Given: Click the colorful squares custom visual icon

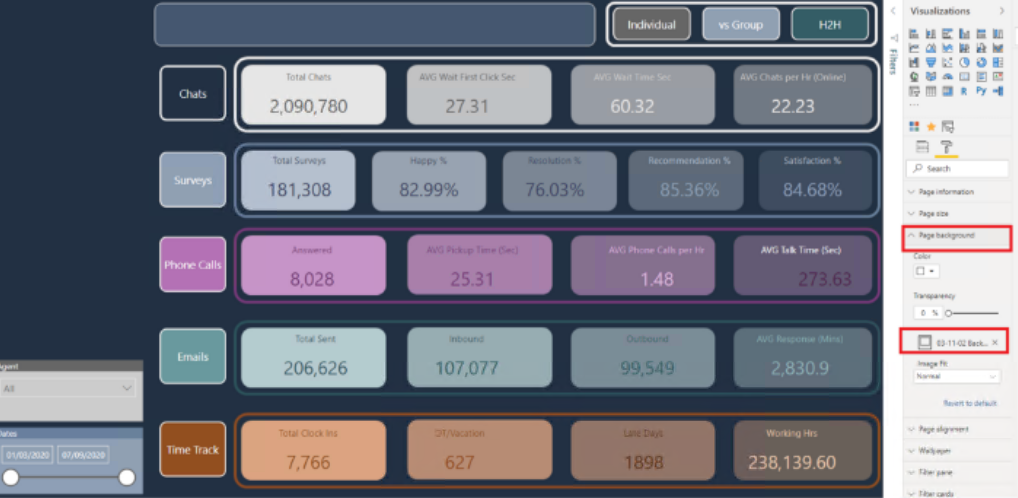Looking at the screenshot, I should coord(914,127).
